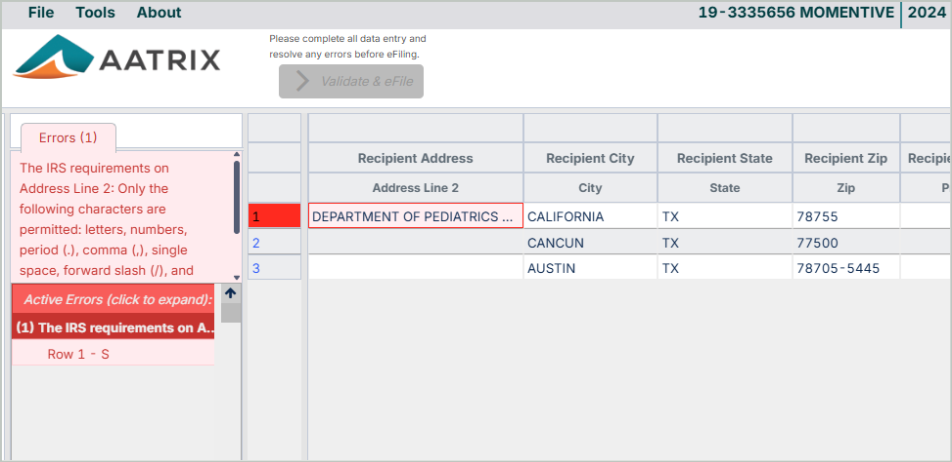Click the CANCUN city cell
Image resolution: width=952 pixels, height=462 pixels.
[589, 242]
